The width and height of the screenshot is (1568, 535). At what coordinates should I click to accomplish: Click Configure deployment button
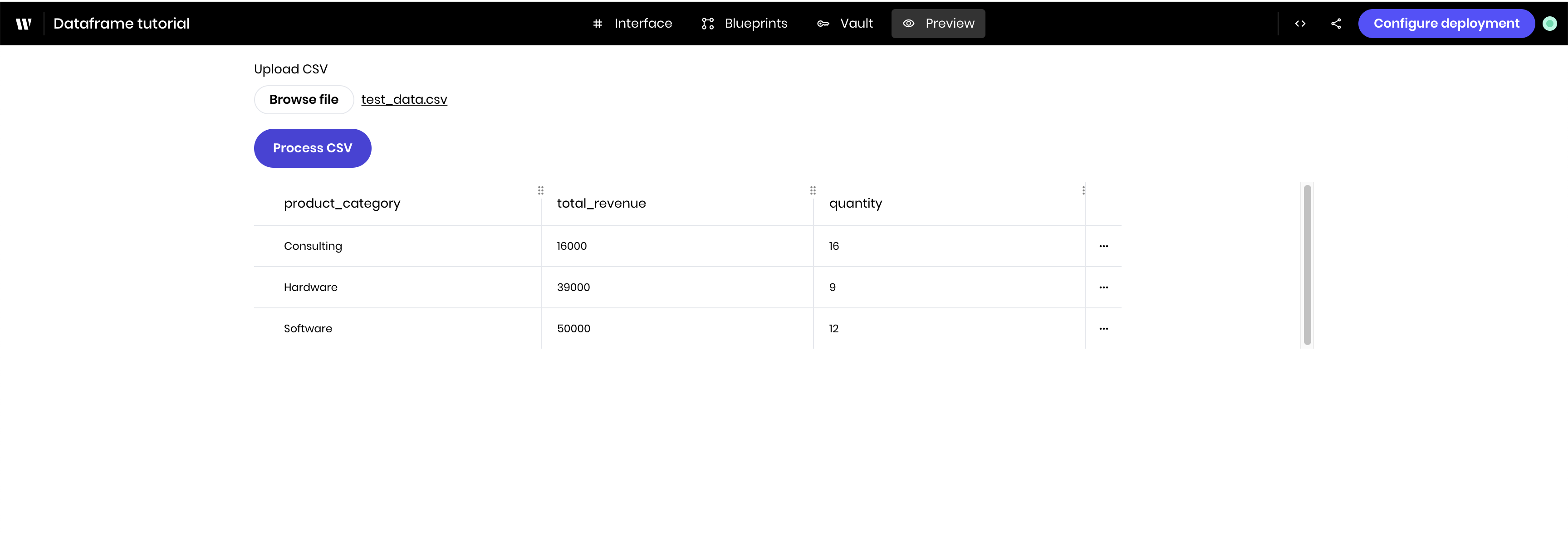pos(1446,24)
